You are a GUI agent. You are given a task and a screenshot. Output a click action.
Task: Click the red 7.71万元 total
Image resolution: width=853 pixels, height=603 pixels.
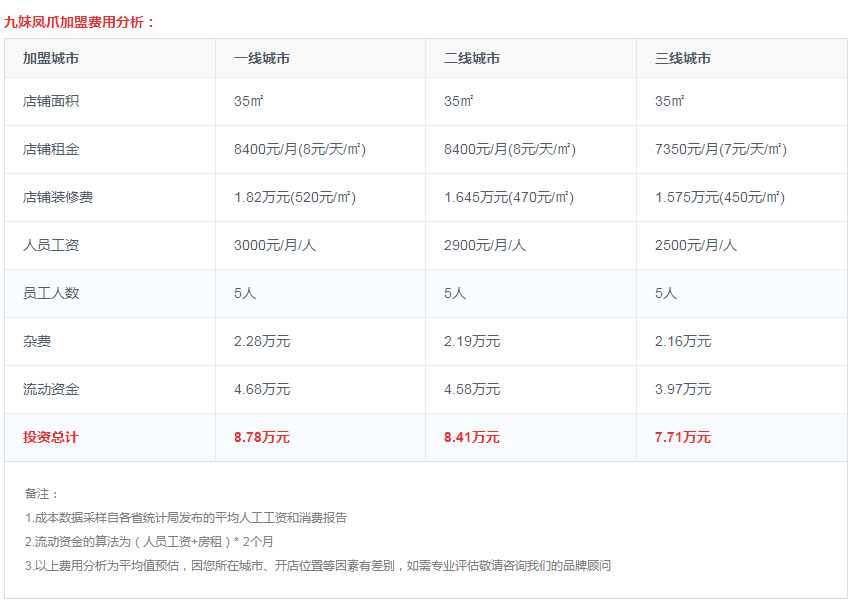683,437
